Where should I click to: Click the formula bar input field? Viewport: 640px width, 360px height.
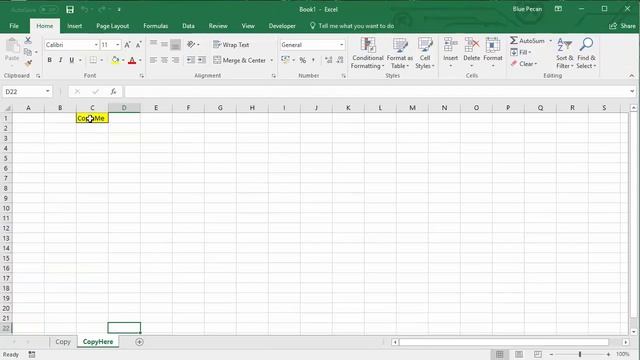pyautogui.click(x=376, y=91)
